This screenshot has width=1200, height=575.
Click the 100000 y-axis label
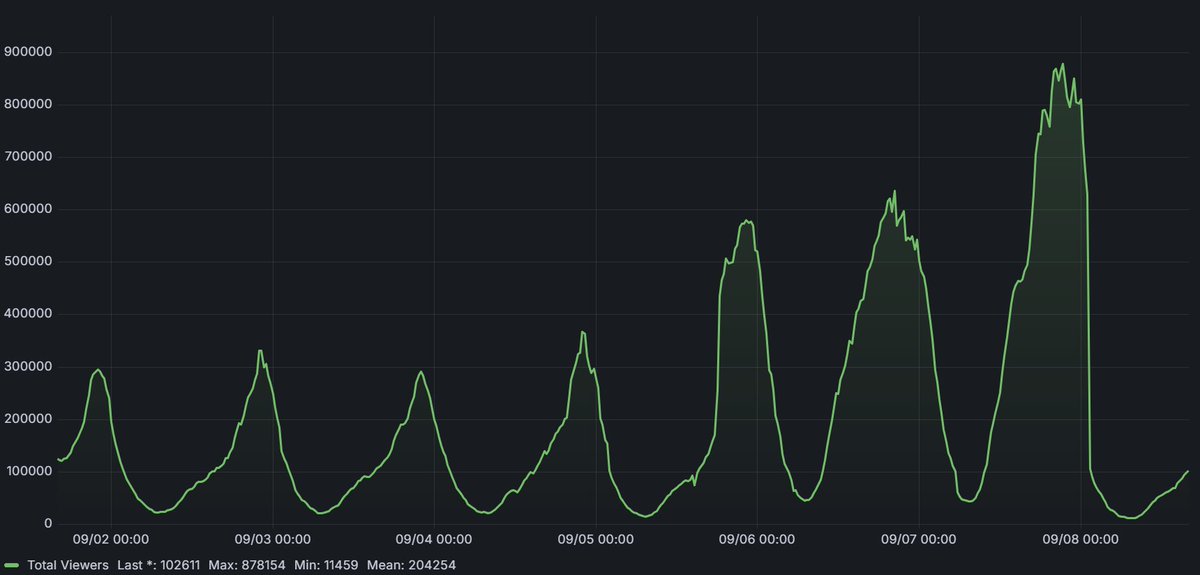[28, 472]
